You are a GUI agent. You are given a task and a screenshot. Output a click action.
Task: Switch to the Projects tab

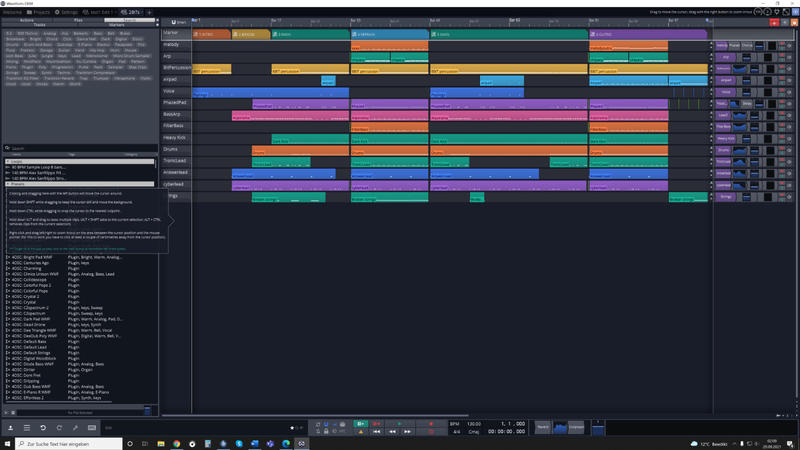[38, 12]
